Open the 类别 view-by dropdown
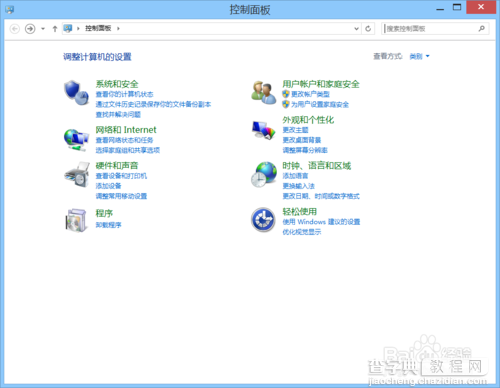Screen dimensions: 500x388 [x=419, y=56]
